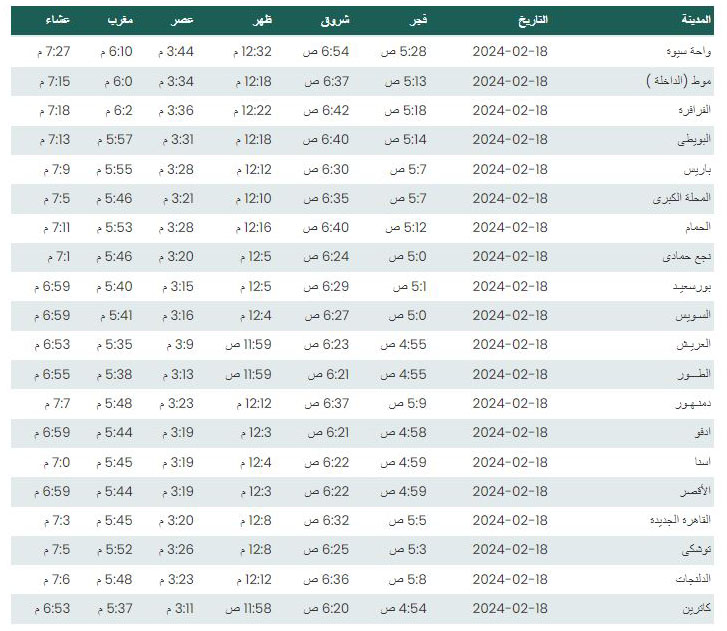Click the 6:54 sunrise time cell
The width and height of the screenshot is (727, 631).
[326, 51]
